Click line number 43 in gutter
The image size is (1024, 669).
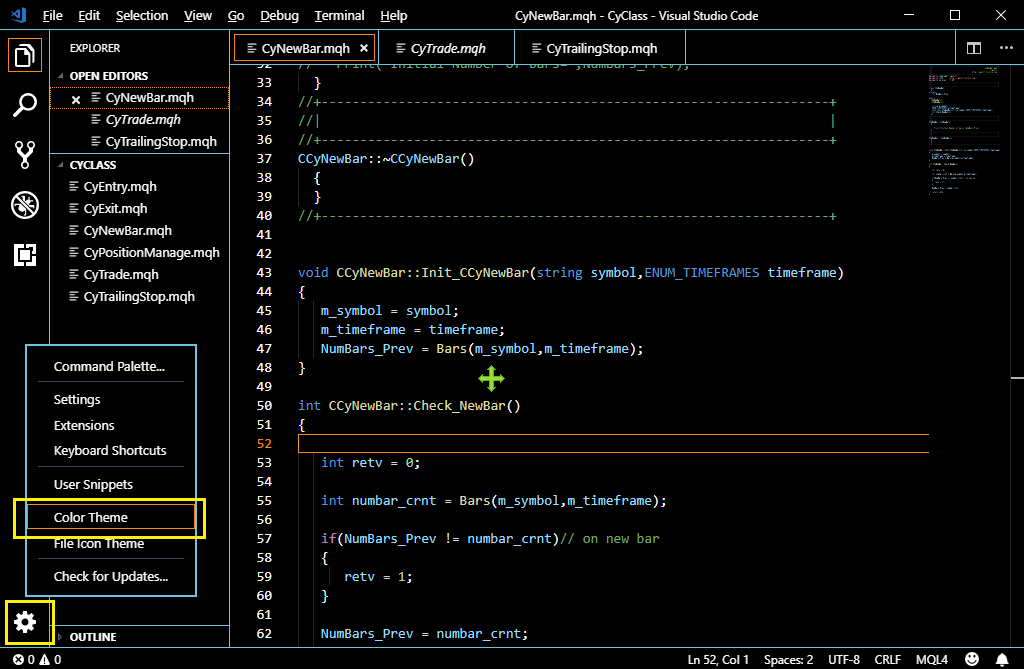click(x=264, y=272)
